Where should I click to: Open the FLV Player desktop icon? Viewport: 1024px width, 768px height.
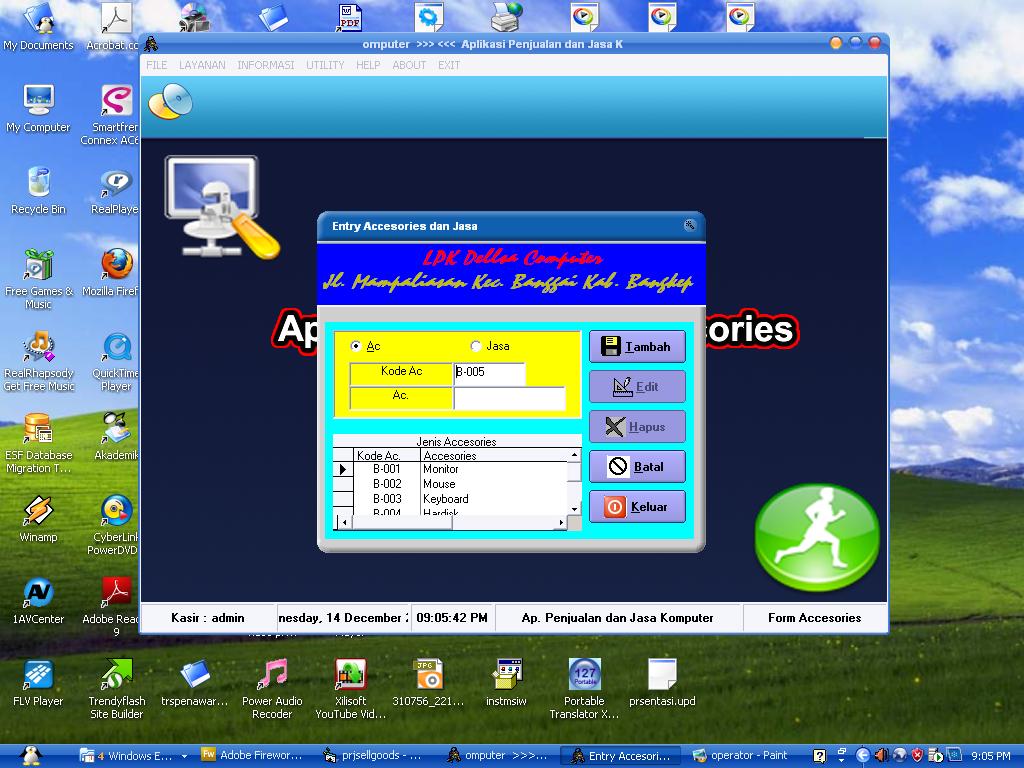click(39, 684)
